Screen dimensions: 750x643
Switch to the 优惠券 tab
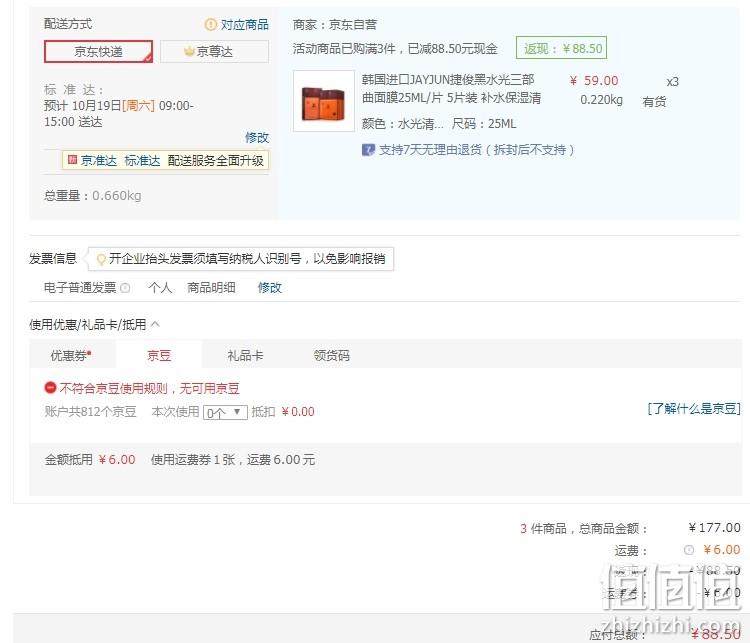click(x=71, y=355)
